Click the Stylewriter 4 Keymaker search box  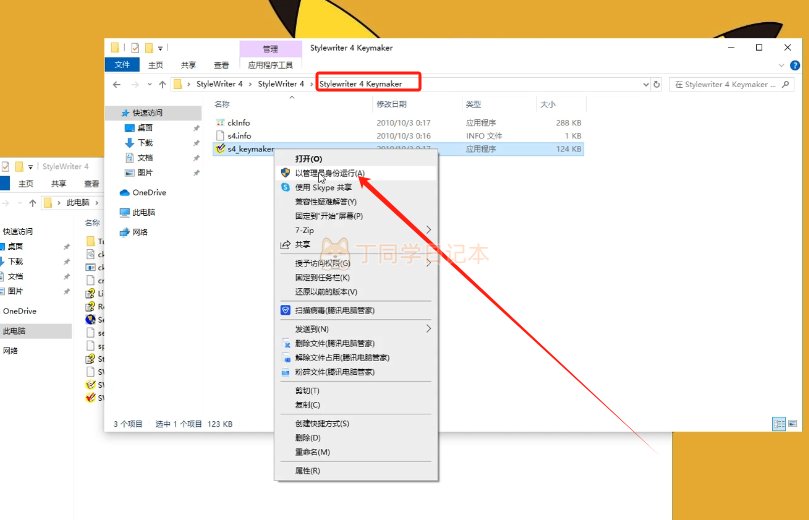(x=732, y=84)
